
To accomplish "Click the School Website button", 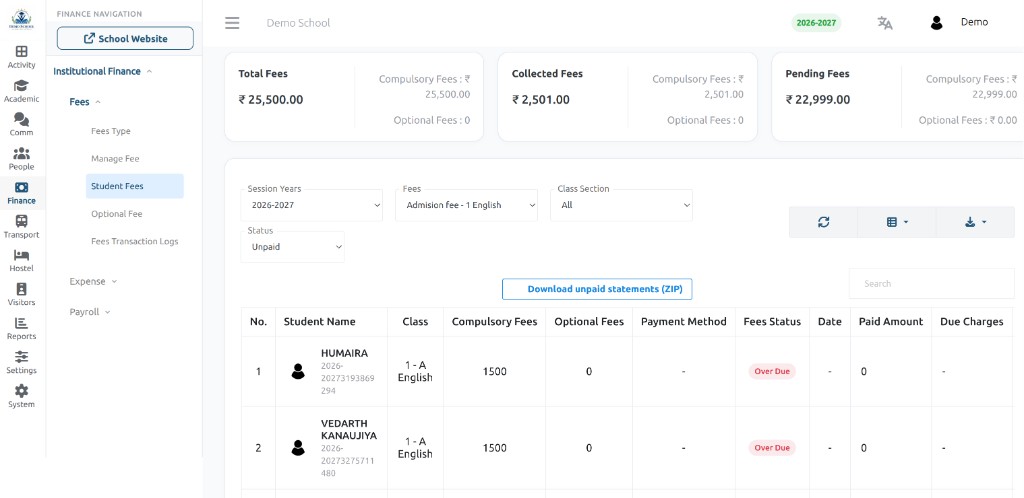I will pyautogui.click(x=125, y=39).
